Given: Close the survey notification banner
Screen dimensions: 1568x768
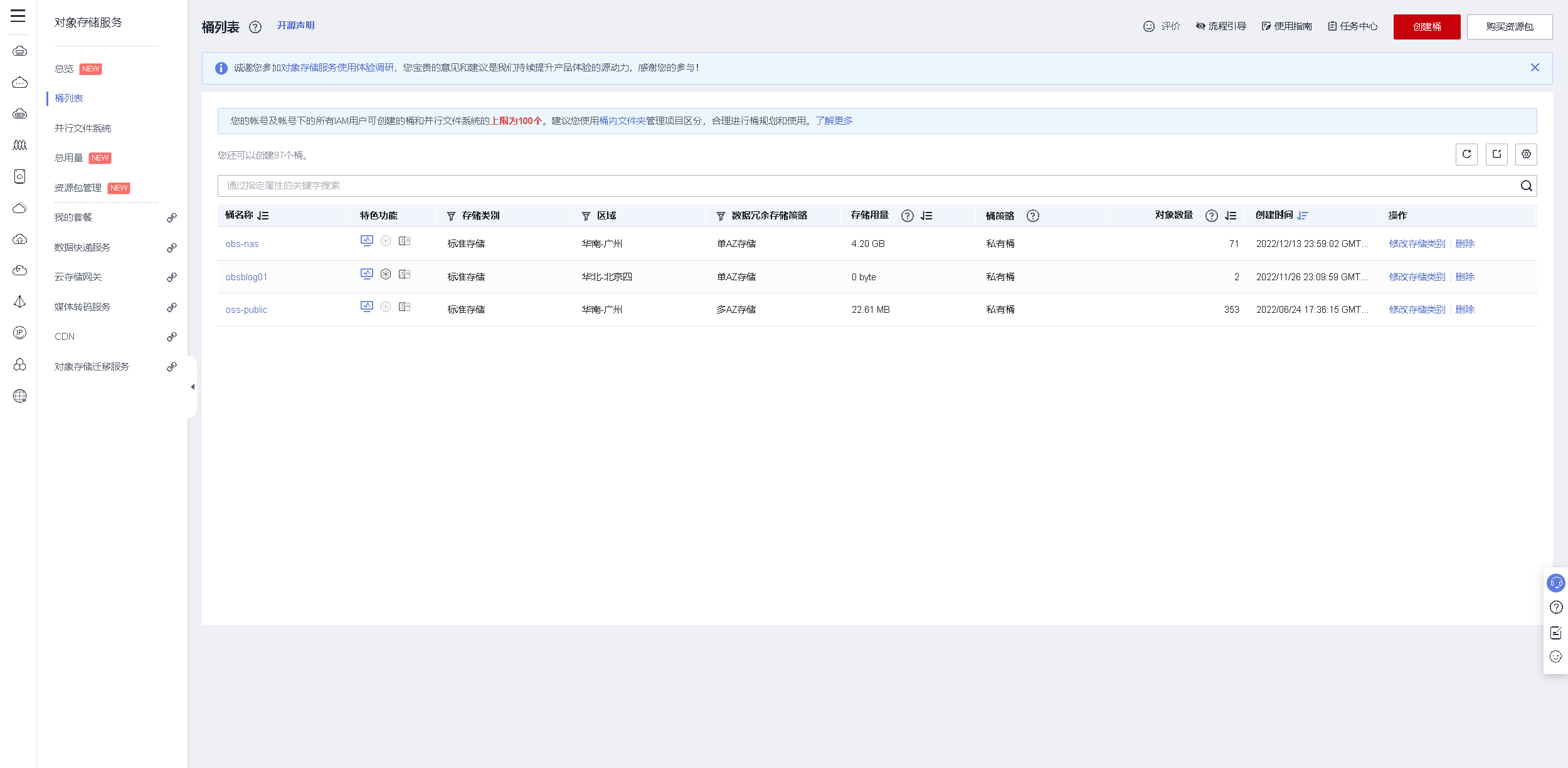Looking at the screenshot, I should pos(1535,68).
